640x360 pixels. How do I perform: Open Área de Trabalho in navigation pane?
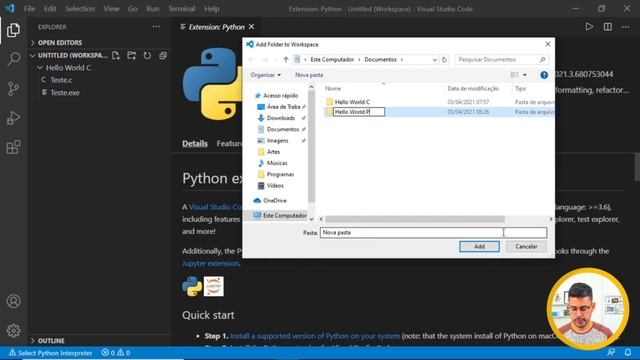point(283,107)
